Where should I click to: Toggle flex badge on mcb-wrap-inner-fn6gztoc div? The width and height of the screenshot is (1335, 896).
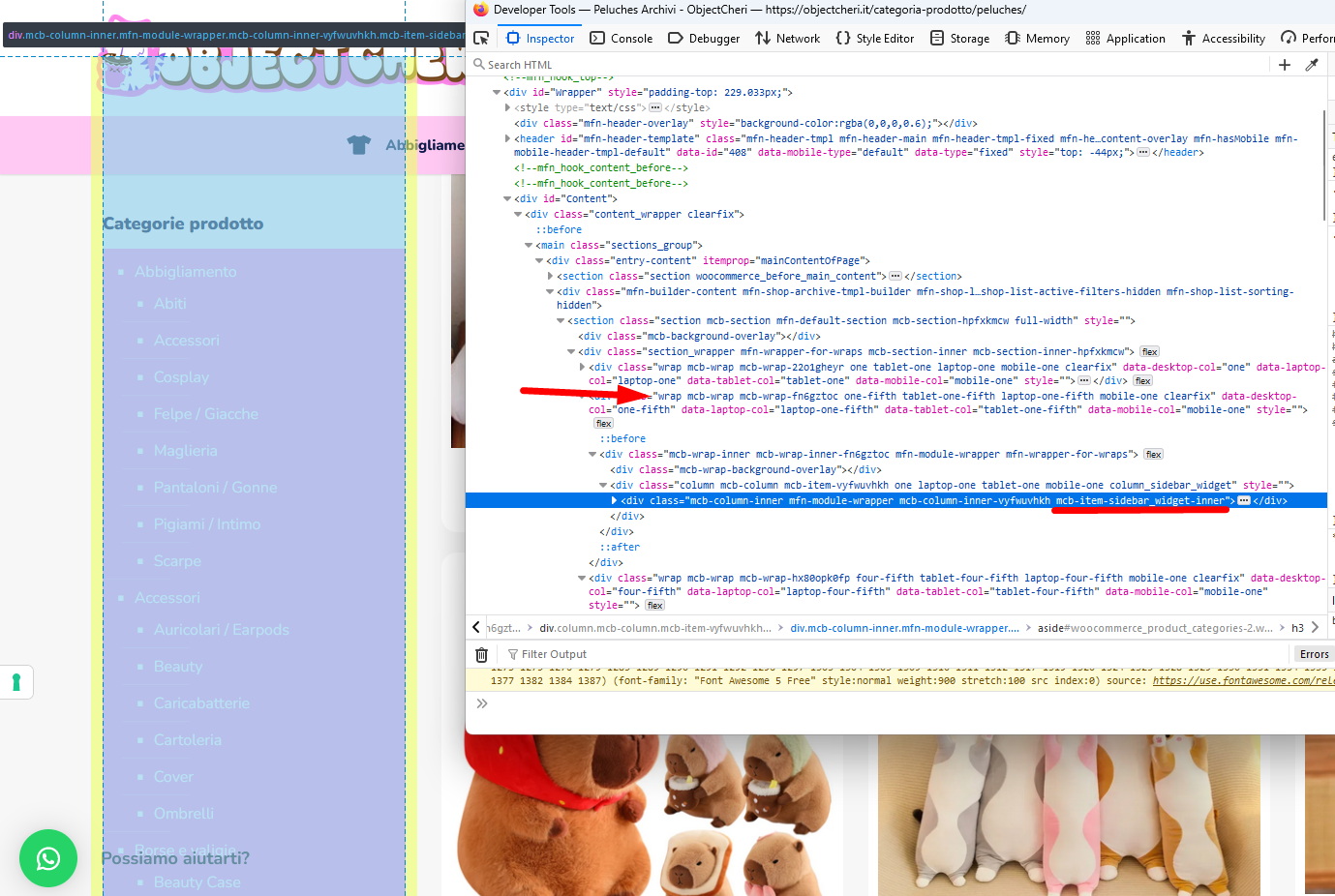point(1153,455)
